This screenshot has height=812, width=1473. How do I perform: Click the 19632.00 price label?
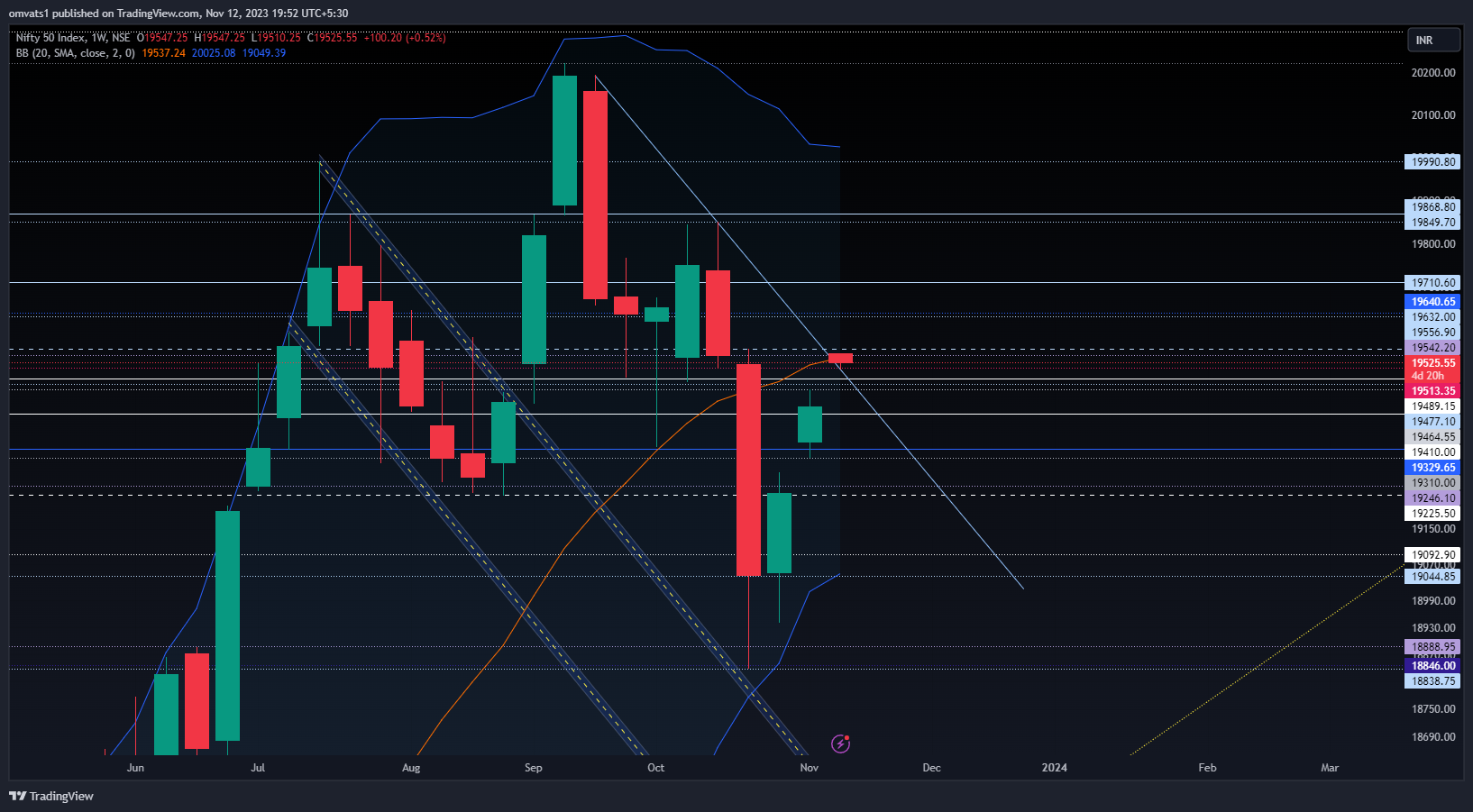(1432, 317)
